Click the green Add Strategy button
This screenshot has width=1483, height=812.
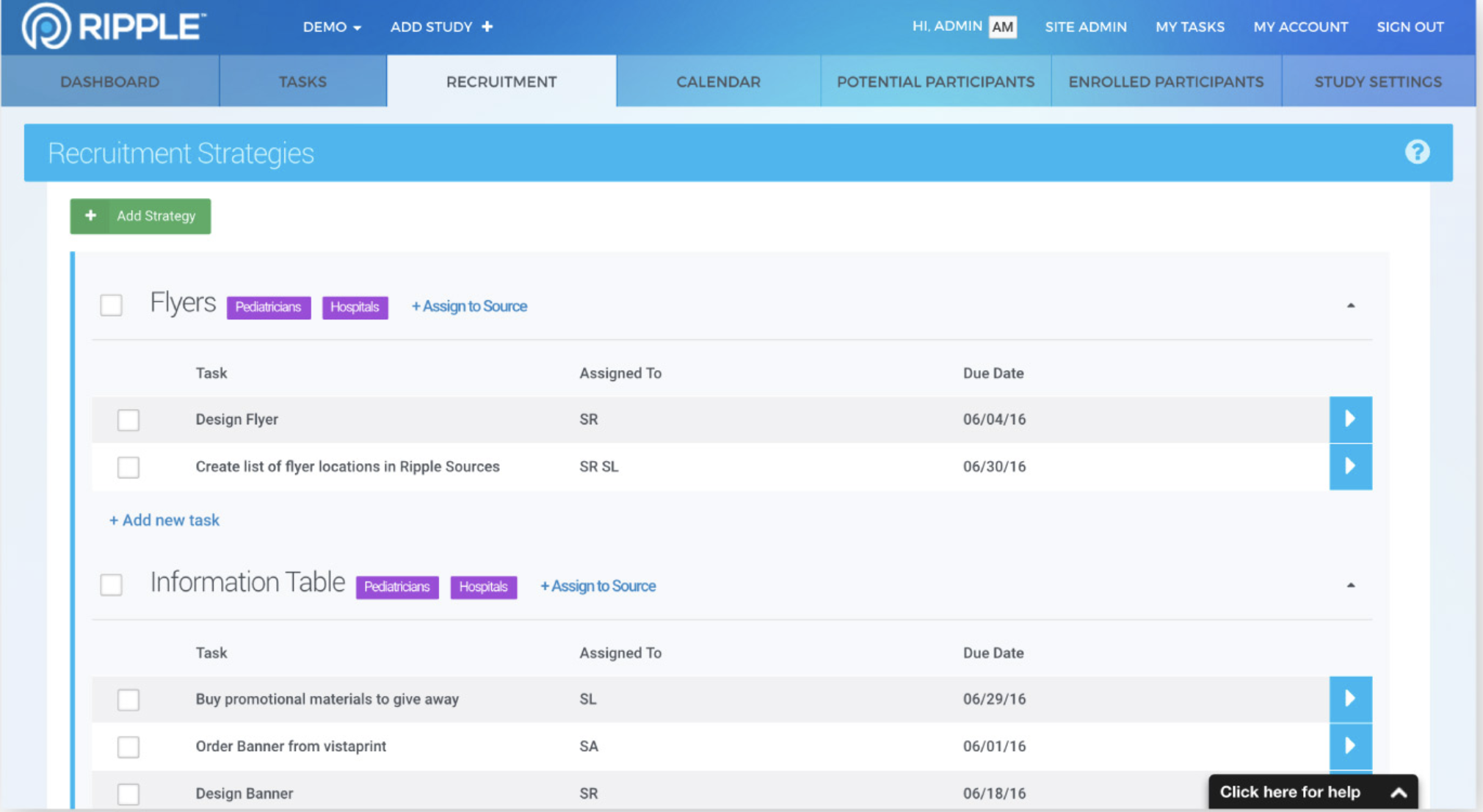coord(141,216)
